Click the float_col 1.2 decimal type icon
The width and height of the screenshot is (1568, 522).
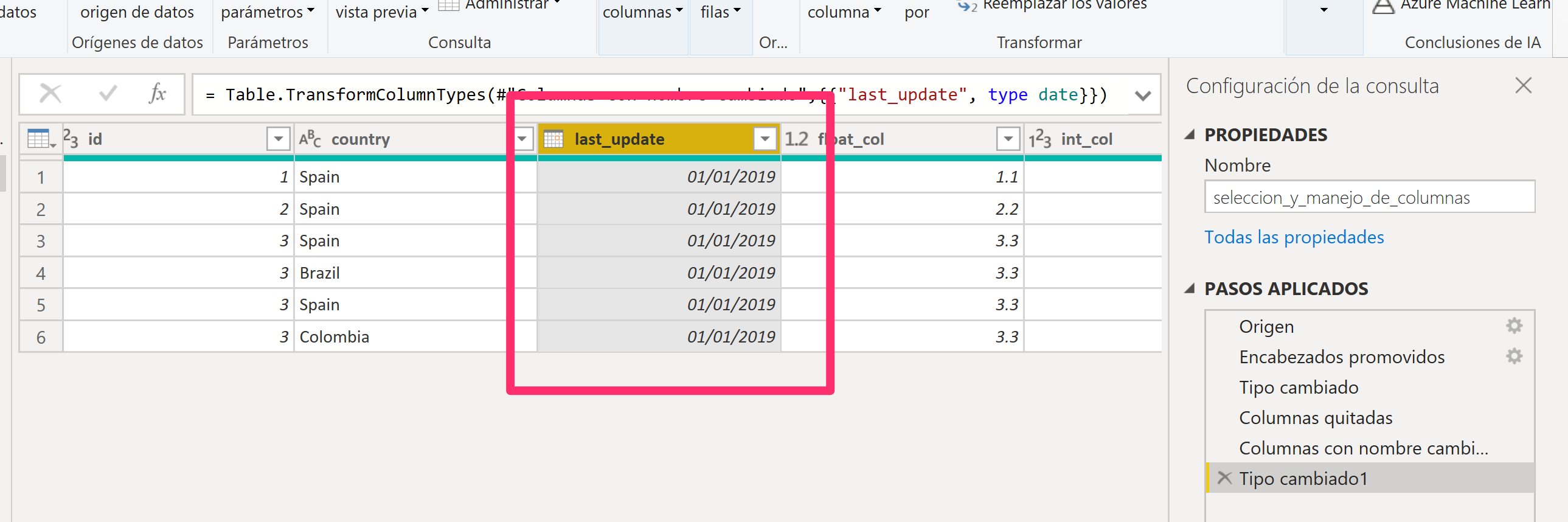[x=796, y=139]
